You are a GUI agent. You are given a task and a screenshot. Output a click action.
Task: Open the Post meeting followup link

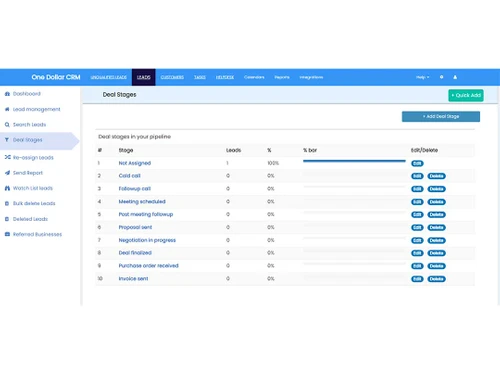point(146,214)
